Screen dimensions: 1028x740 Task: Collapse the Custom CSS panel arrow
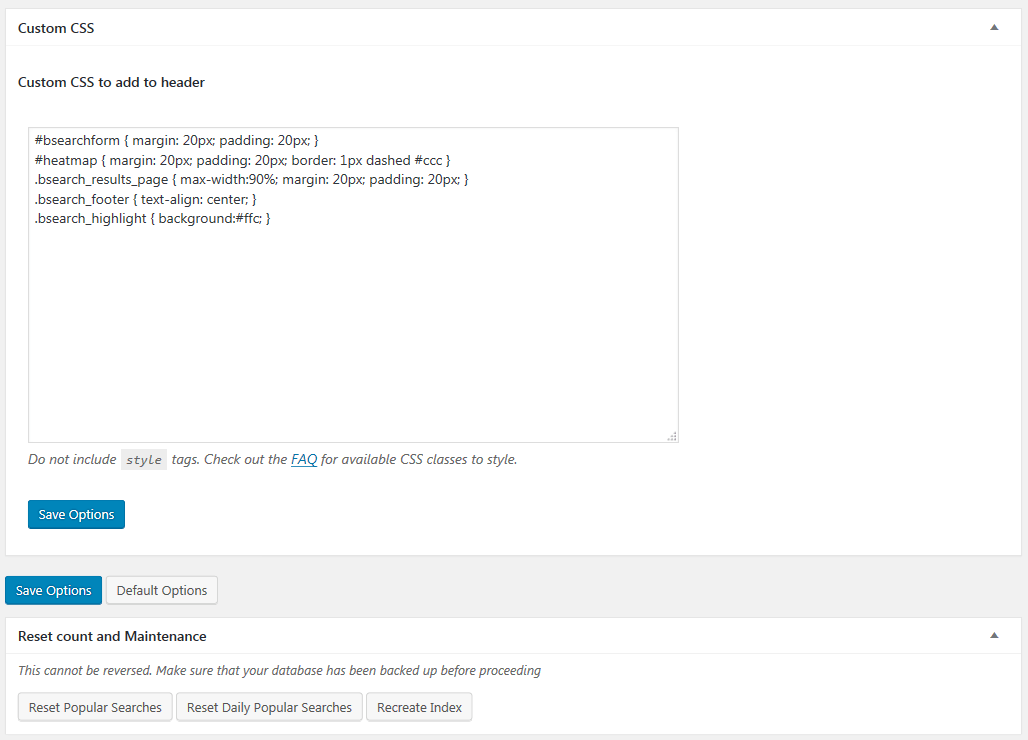pos(994,28)
